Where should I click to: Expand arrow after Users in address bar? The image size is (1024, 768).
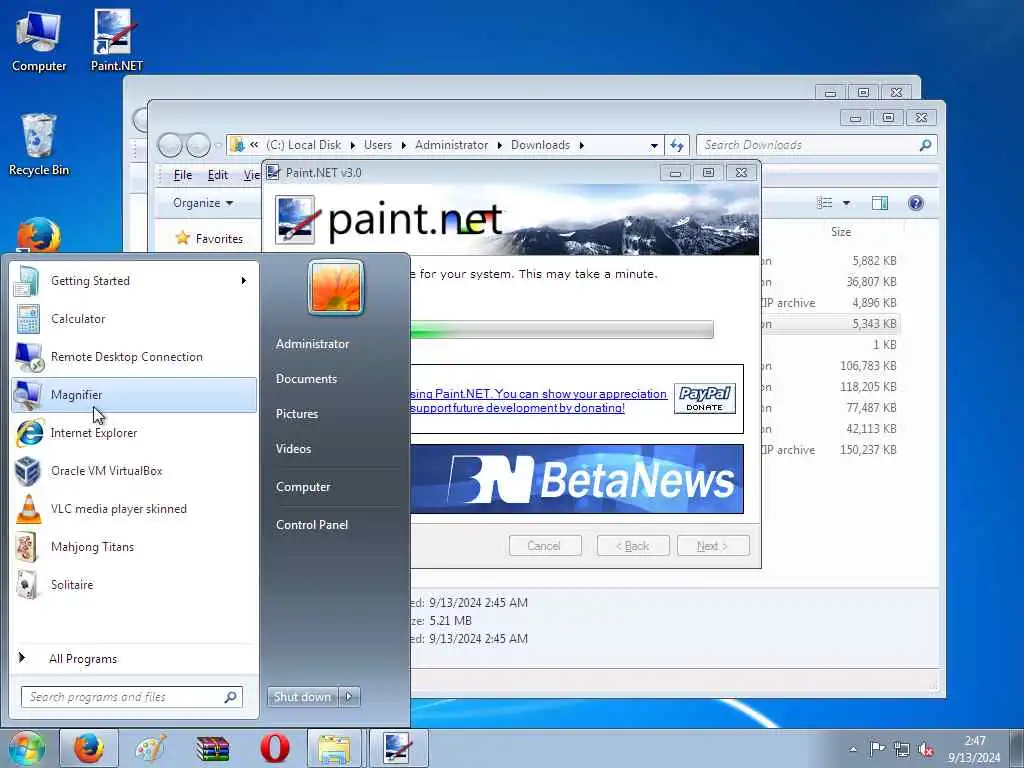pos(404,146)
